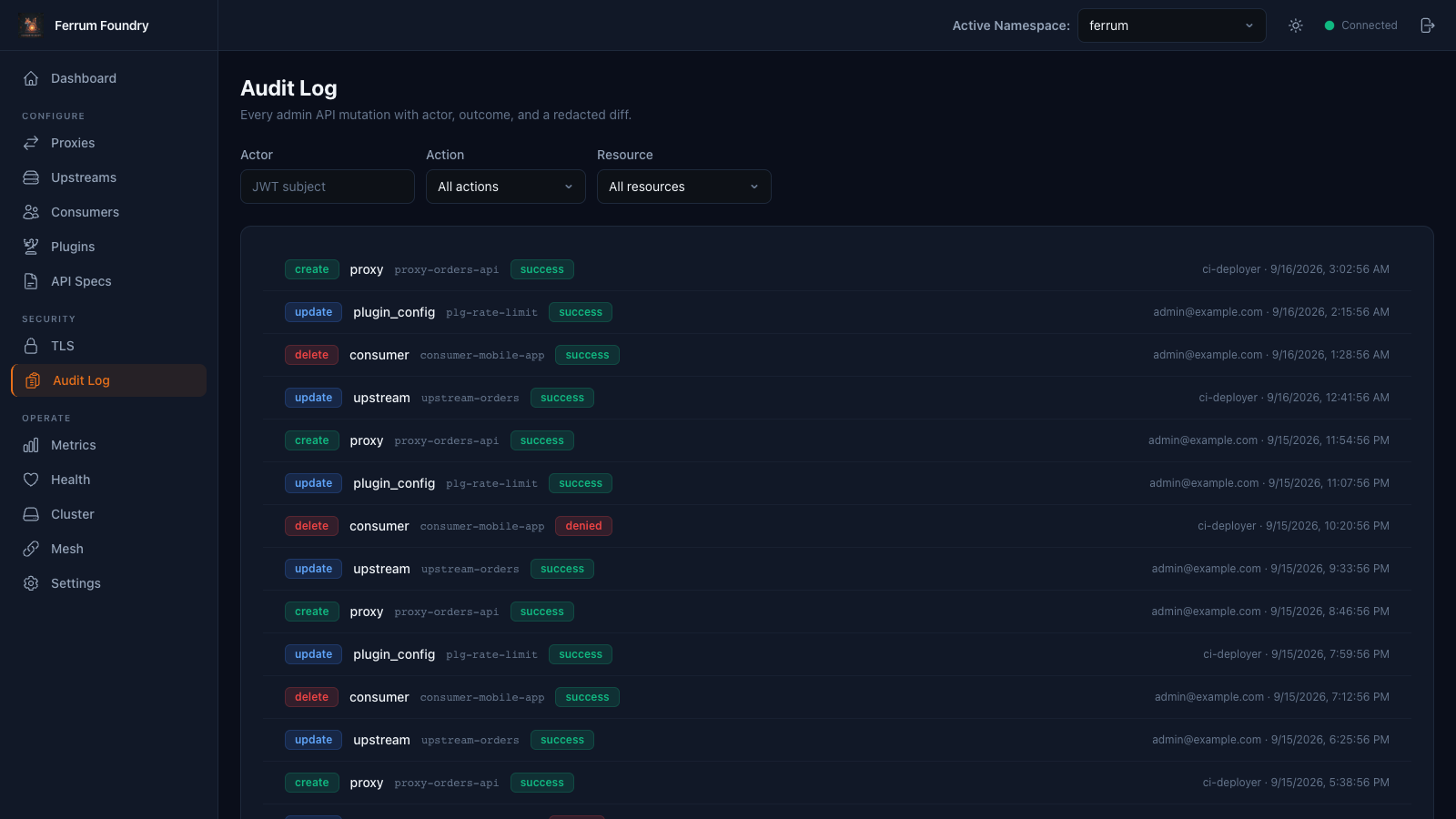Click plg-rate-limit on 11:07:56 PM entry
The image size is (1456, 819).
click(x=491, y=484)
